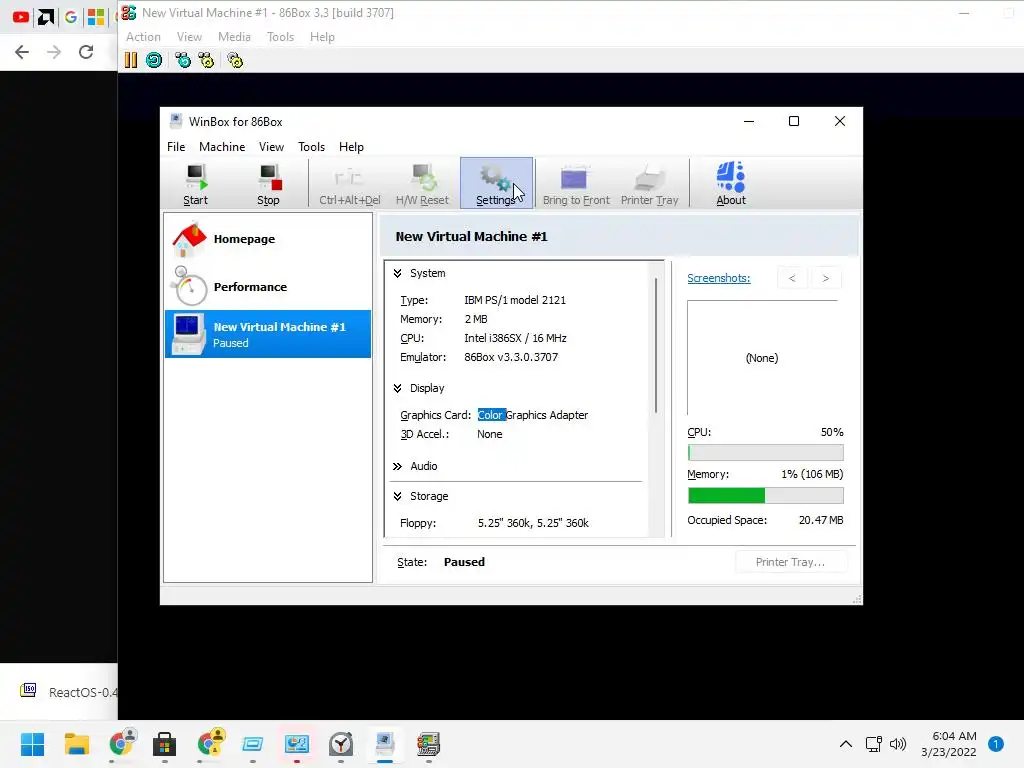Select New Virtual Machine #1 in sidebar
1024x768 pixels.
[268, 334]
